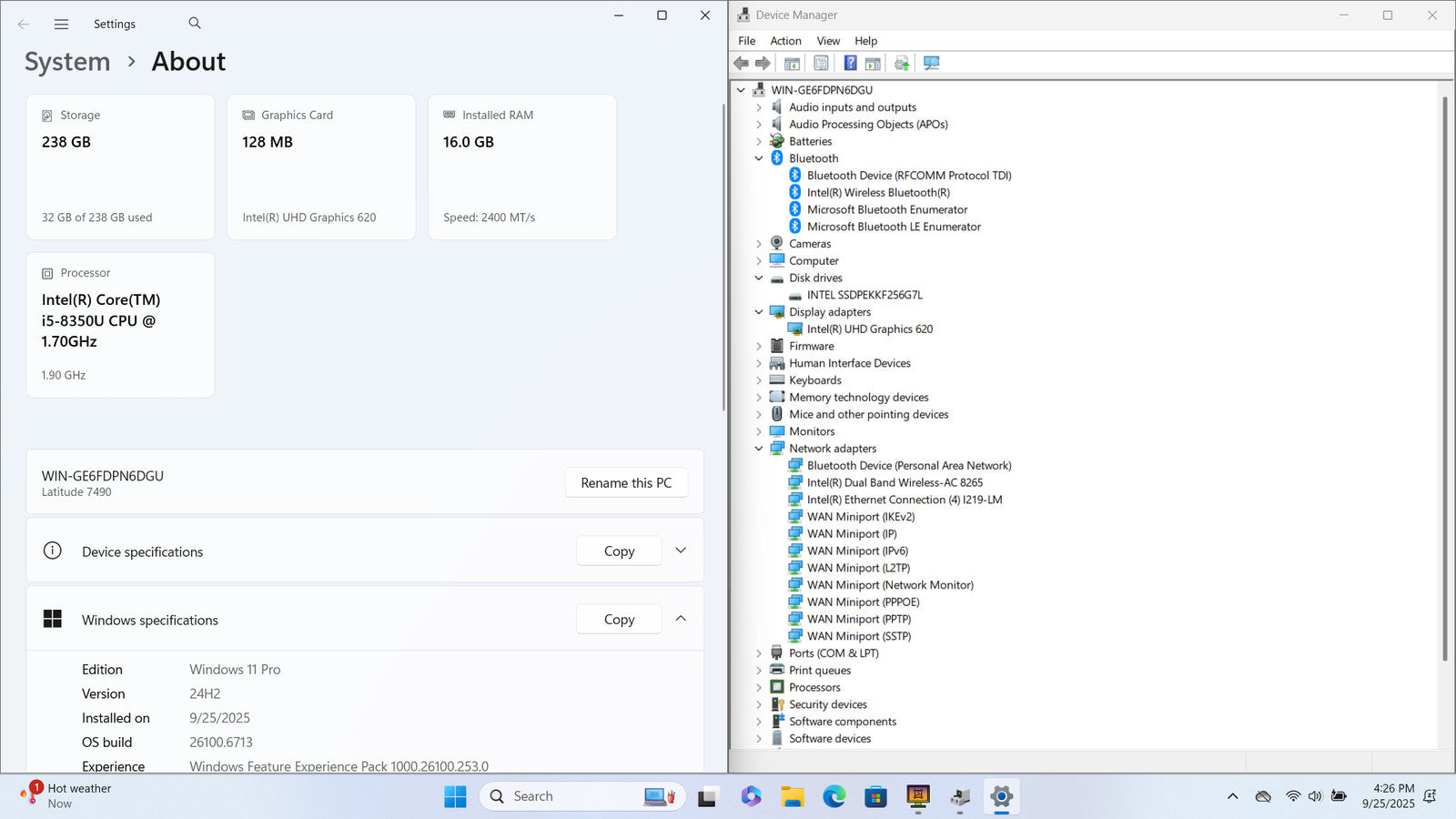
Task: Open File Explorer from the taskbar
Action: pyautogui.click(x=792, y=797)
